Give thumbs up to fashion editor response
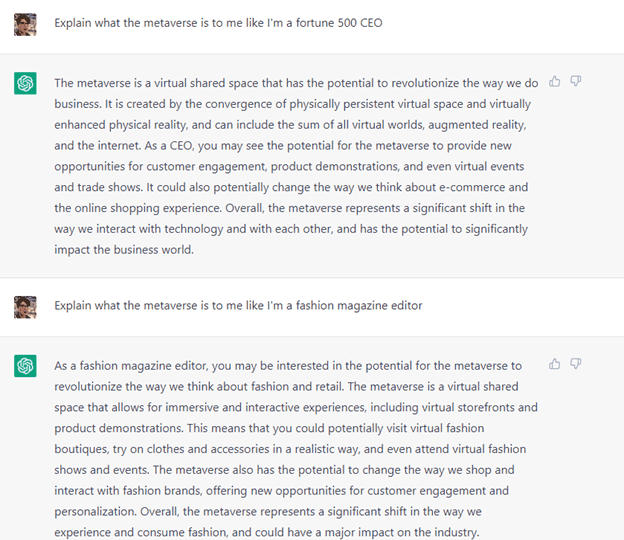Screen dimensions: 624x540 (555, 365)
